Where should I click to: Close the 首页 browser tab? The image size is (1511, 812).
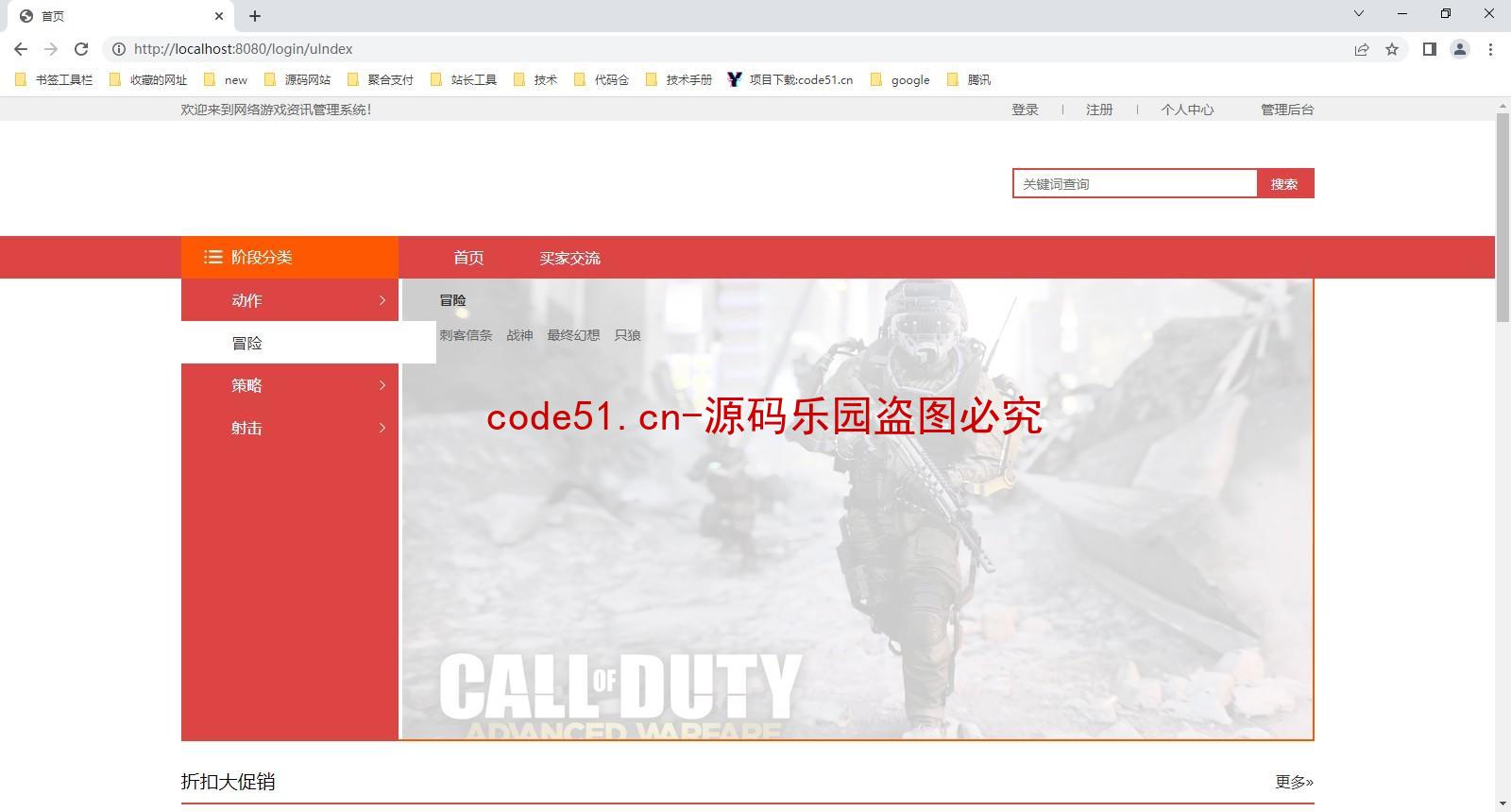click(219, 16)
